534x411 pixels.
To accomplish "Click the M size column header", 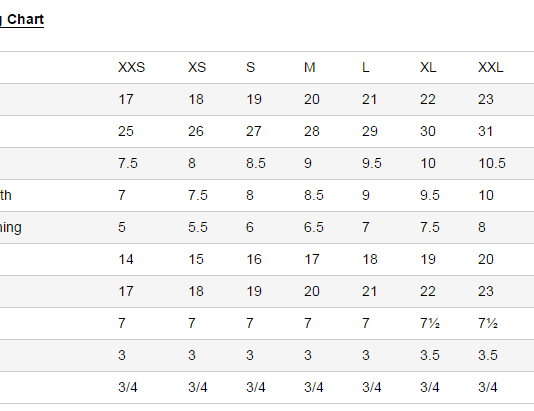I will click(309, 67).
